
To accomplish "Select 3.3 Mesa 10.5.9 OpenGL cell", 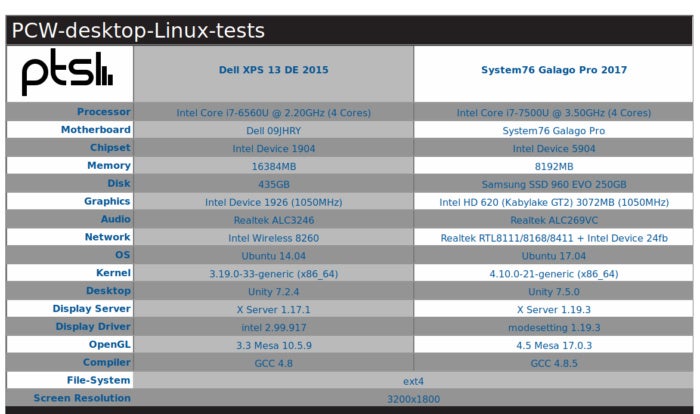I will coord(274,345).
